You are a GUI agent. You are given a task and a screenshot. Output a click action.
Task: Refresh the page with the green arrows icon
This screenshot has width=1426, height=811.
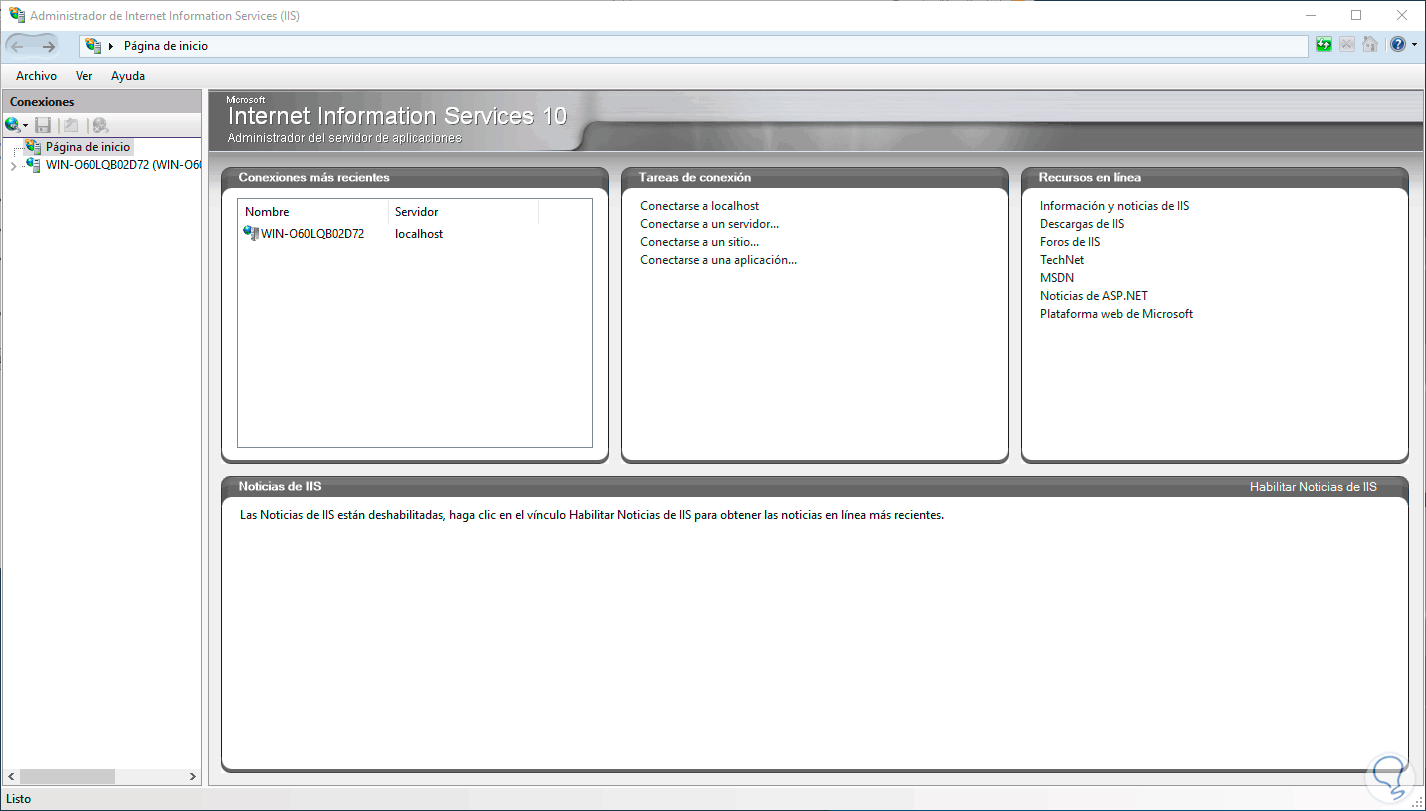(1324, 45)
